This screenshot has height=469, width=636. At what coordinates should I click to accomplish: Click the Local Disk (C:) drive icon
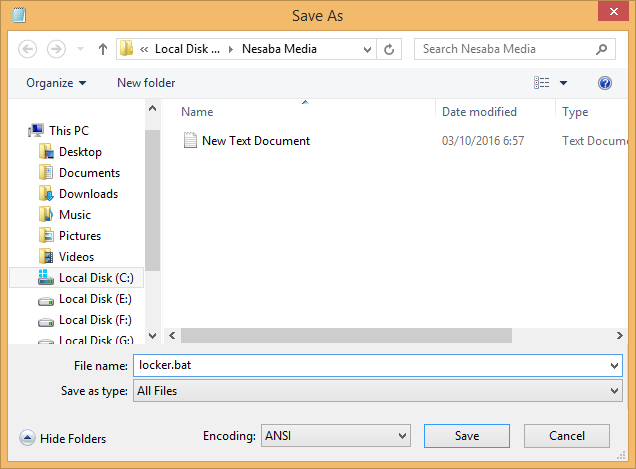click(x=46, y=277)
